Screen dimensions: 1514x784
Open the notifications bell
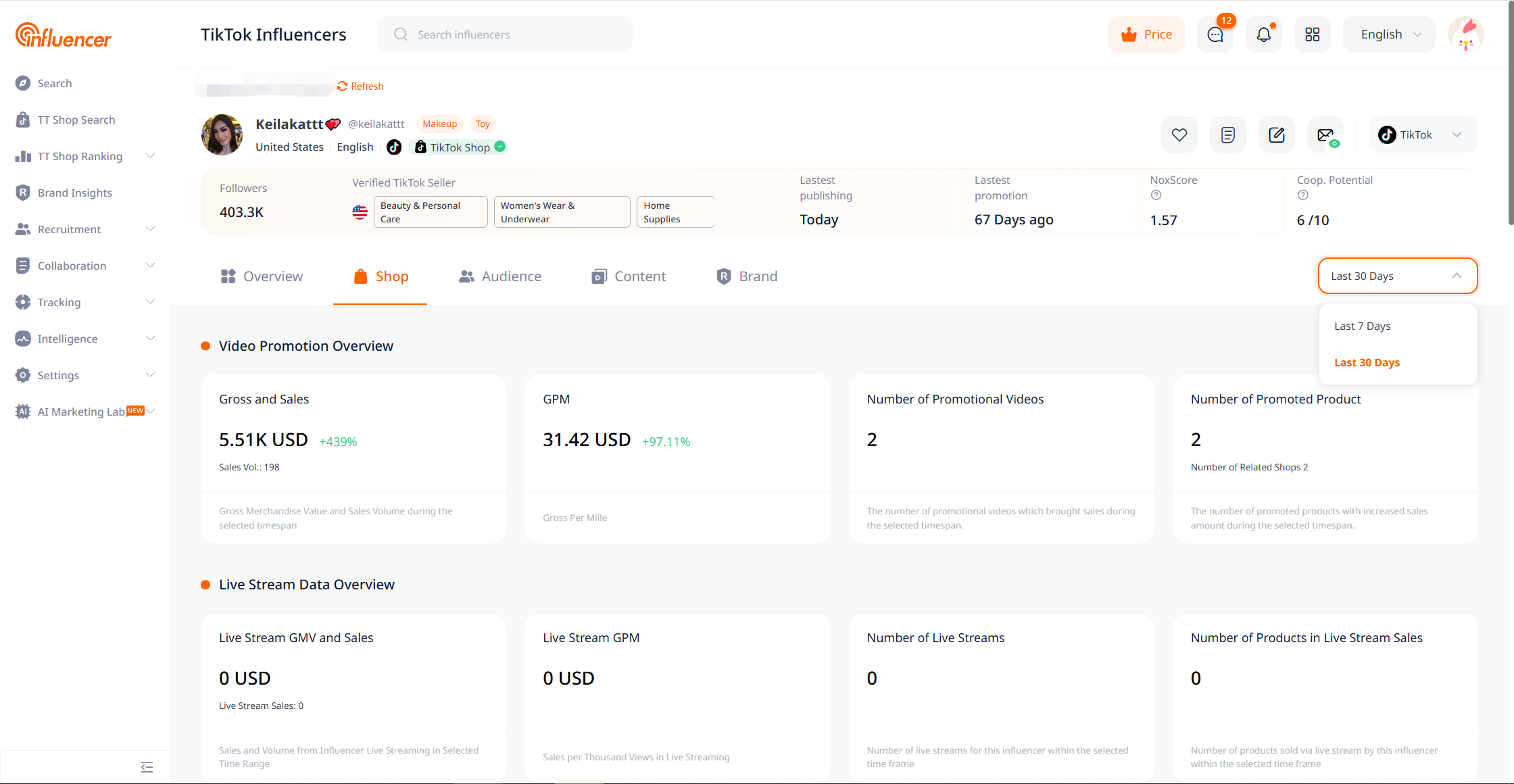point(1263,34)
